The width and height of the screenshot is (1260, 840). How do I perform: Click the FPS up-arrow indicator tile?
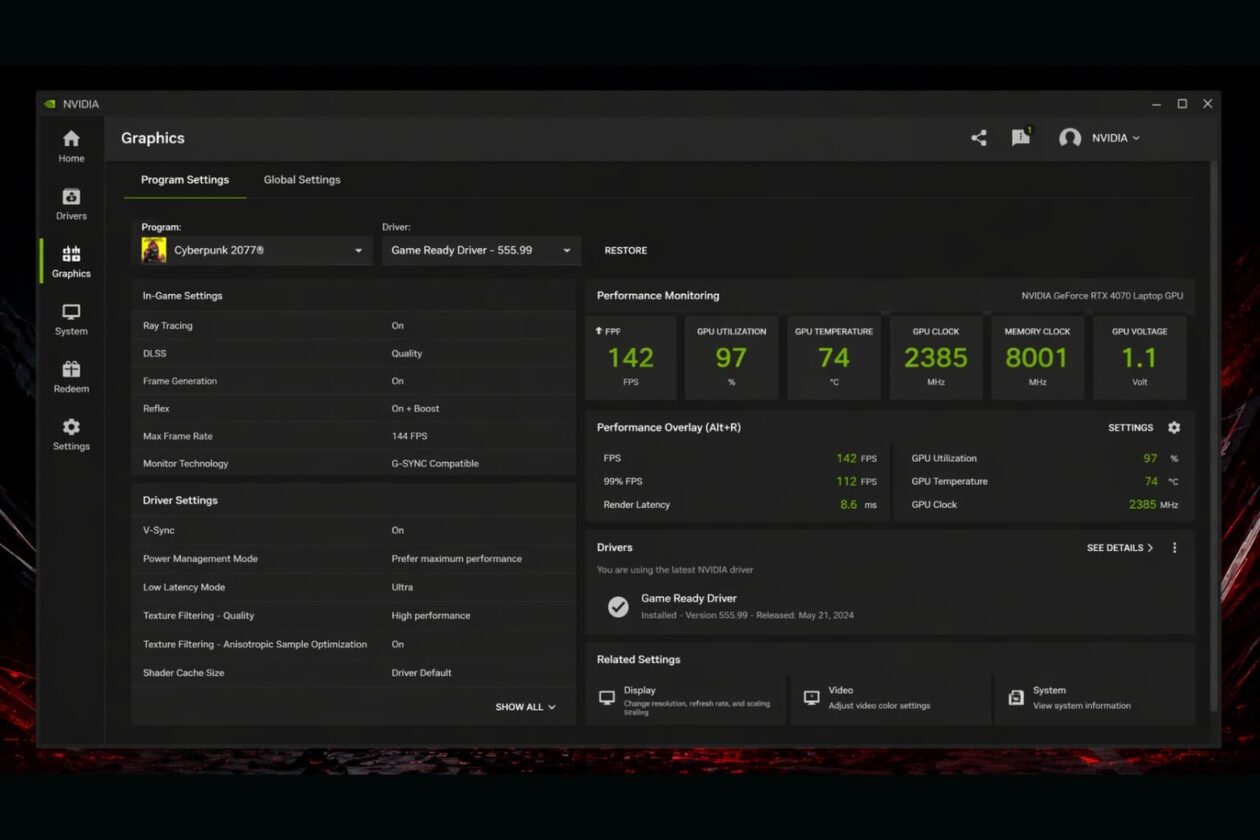631,358
